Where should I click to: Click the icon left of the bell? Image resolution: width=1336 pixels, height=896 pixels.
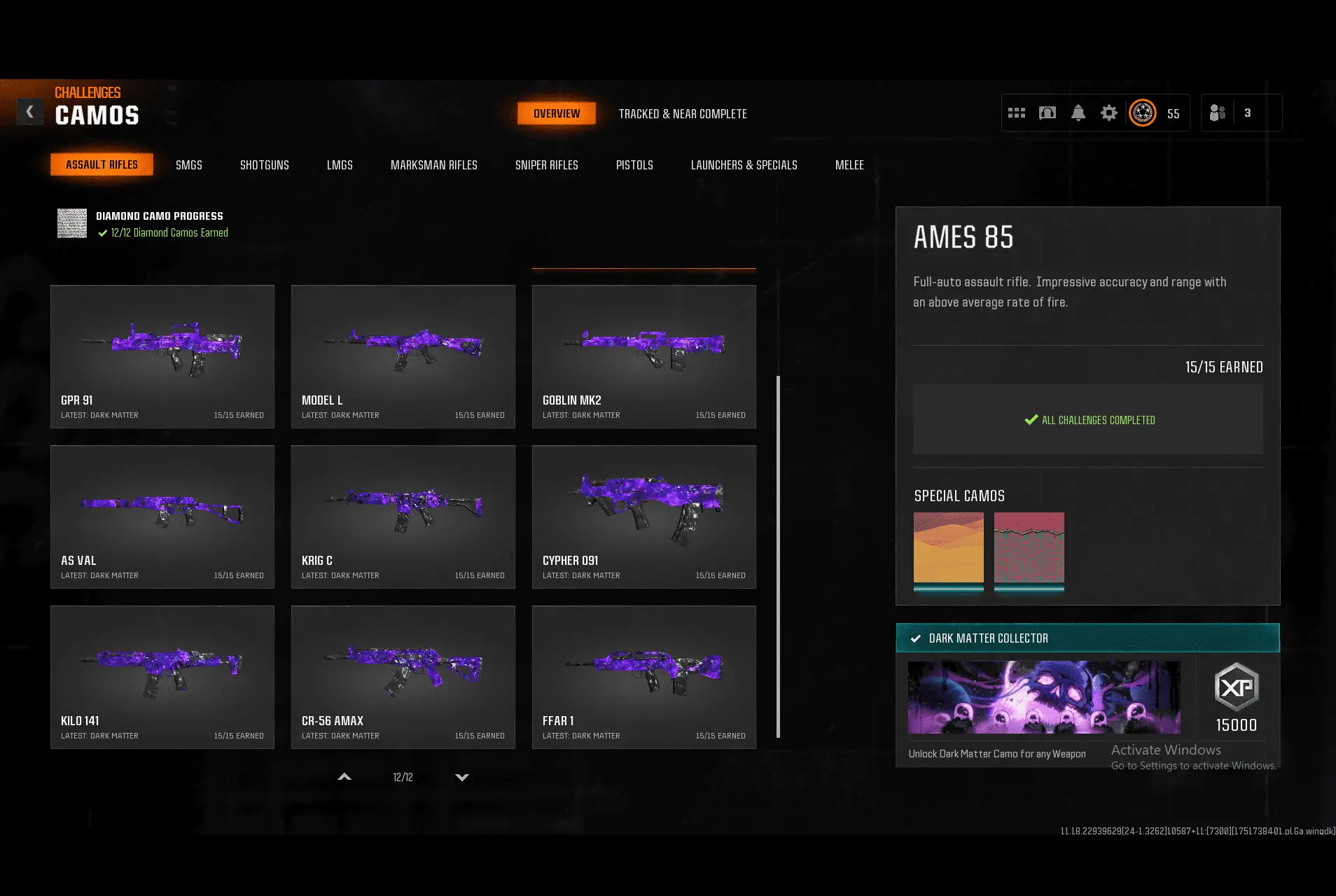point(1048,113)
